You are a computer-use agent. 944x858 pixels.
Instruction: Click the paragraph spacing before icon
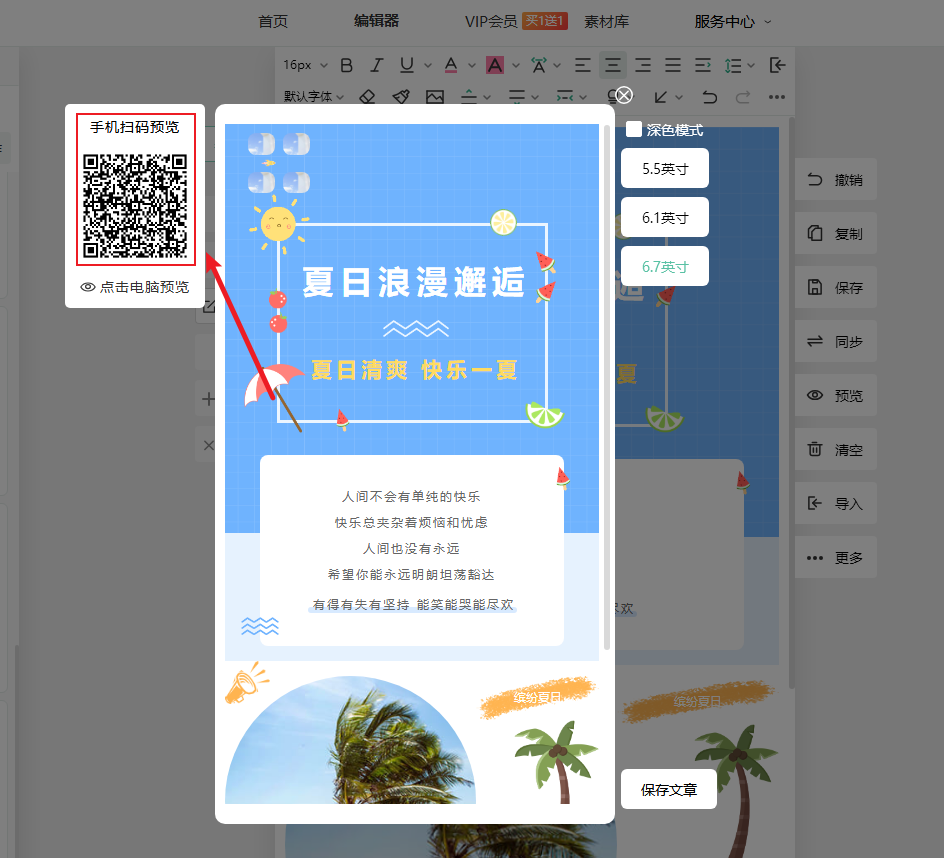click(x=469, y=97)
